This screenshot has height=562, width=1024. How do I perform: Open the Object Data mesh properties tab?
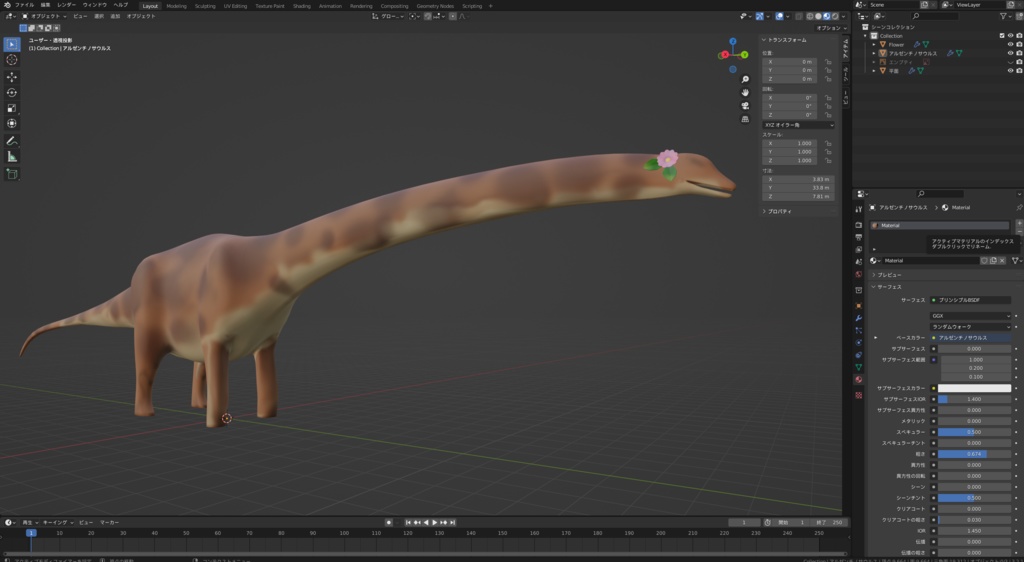pos(859,367)
